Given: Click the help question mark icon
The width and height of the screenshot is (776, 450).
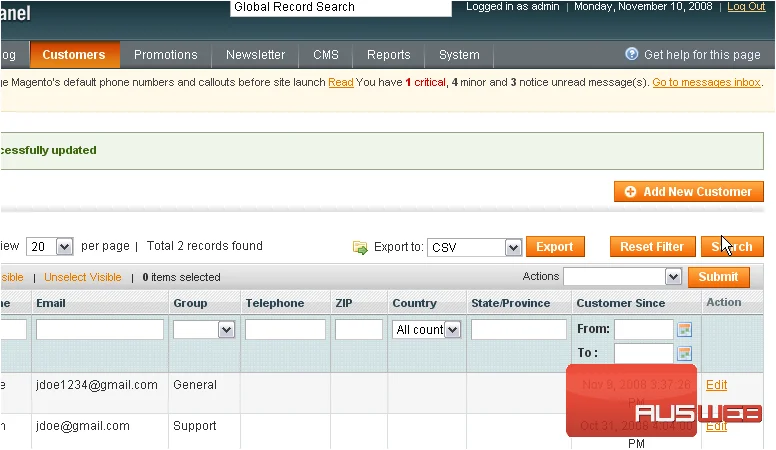Looking at the screenshot, I should 631,54.
